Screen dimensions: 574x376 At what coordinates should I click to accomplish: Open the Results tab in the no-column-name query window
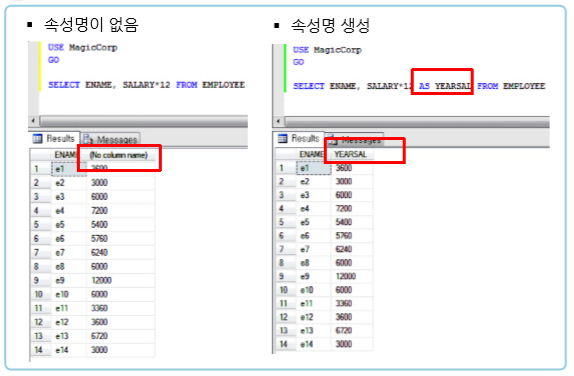coord(54,138)
